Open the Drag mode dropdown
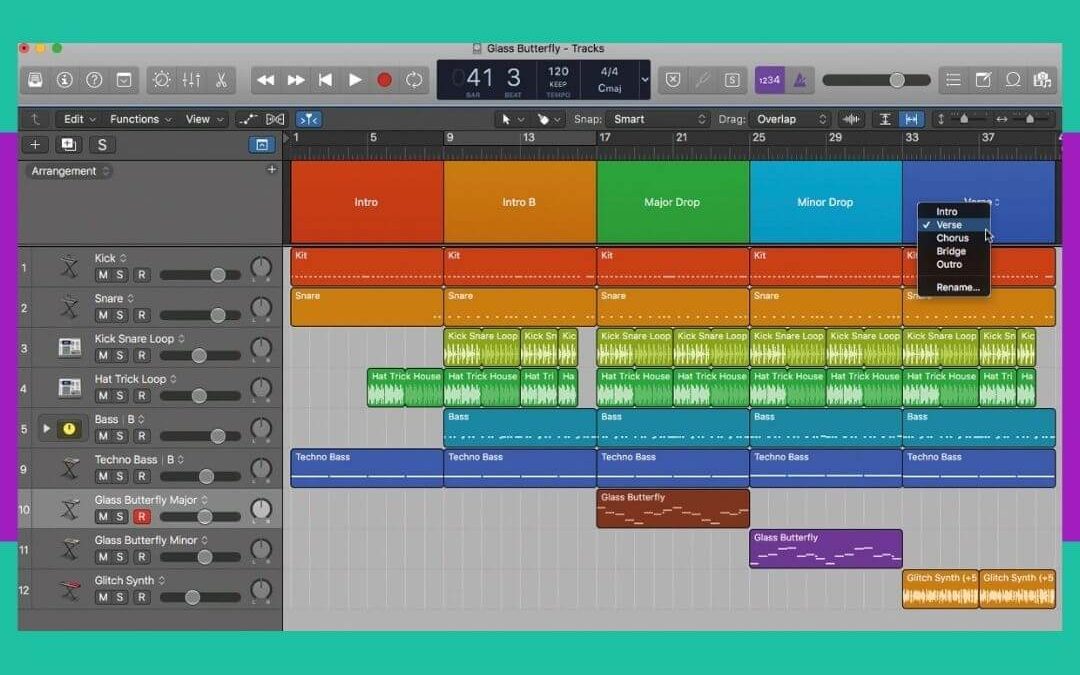 tap(790, 118)
